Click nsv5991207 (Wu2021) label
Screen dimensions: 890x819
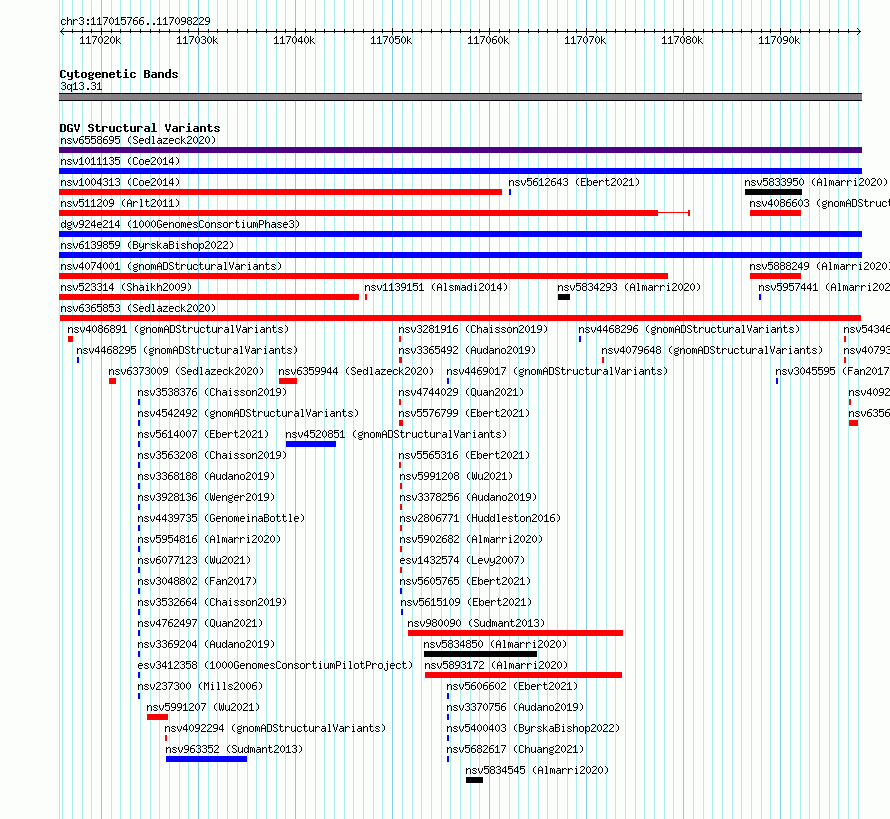point(203,707)
